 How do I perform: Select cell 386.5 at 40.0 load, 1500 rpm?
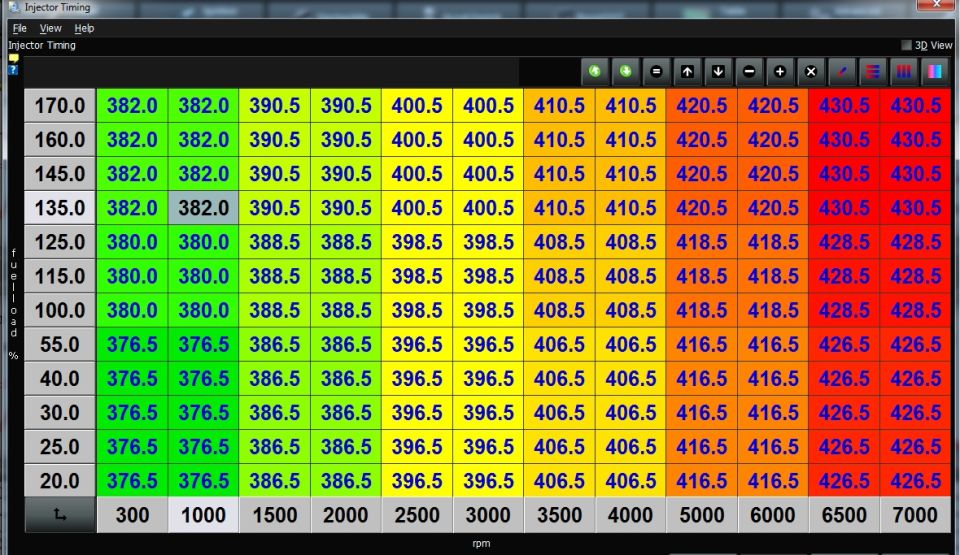275,379
